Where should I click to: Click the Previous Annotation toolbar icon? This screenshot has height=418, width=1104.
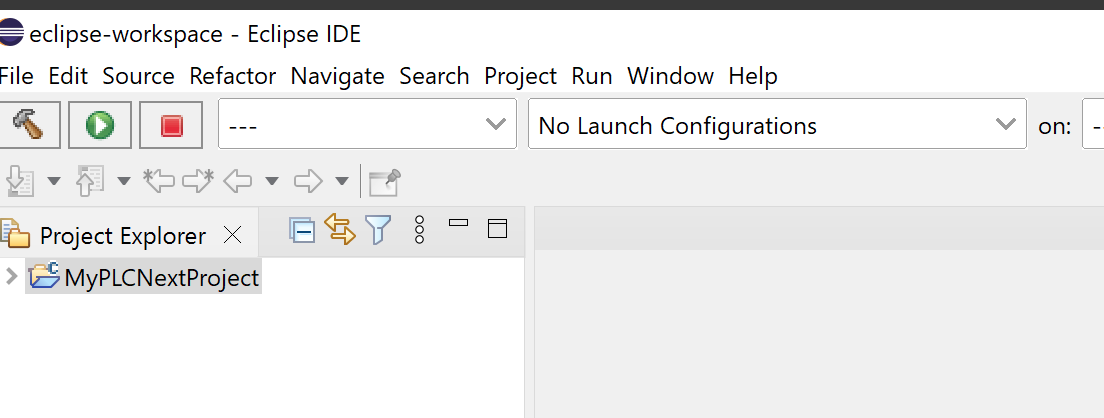89,182
